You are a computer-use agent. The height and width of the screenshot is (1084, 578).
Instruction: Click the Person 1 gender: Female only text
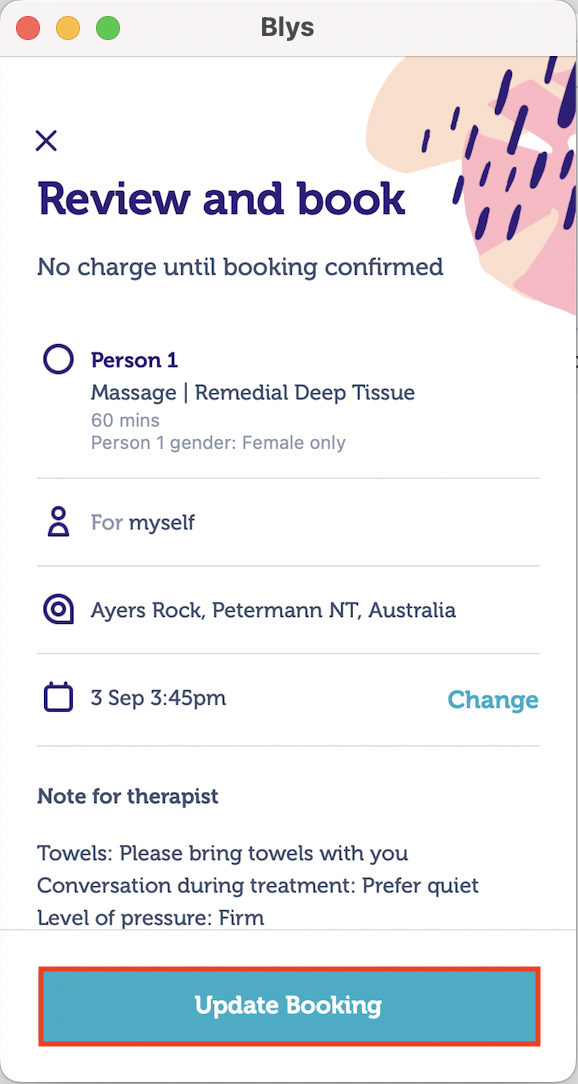click(x=218, y=442)
